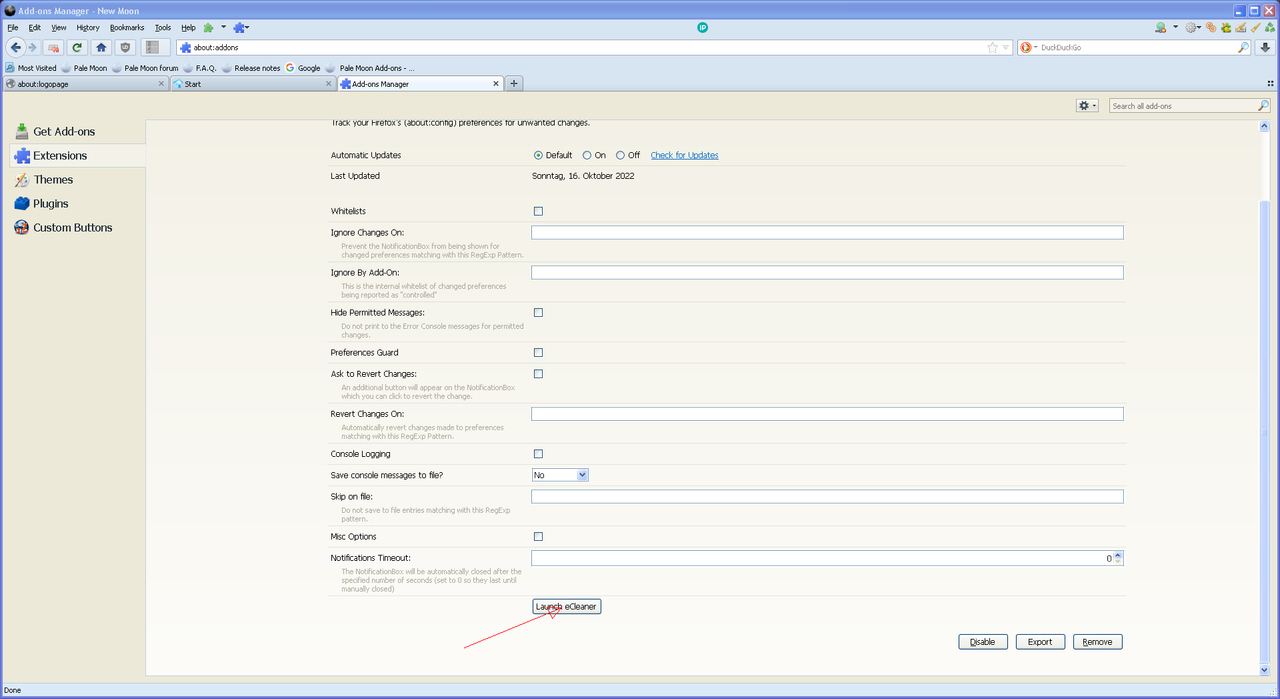
Task: Click the Remove button
Action: [1097, 642]
